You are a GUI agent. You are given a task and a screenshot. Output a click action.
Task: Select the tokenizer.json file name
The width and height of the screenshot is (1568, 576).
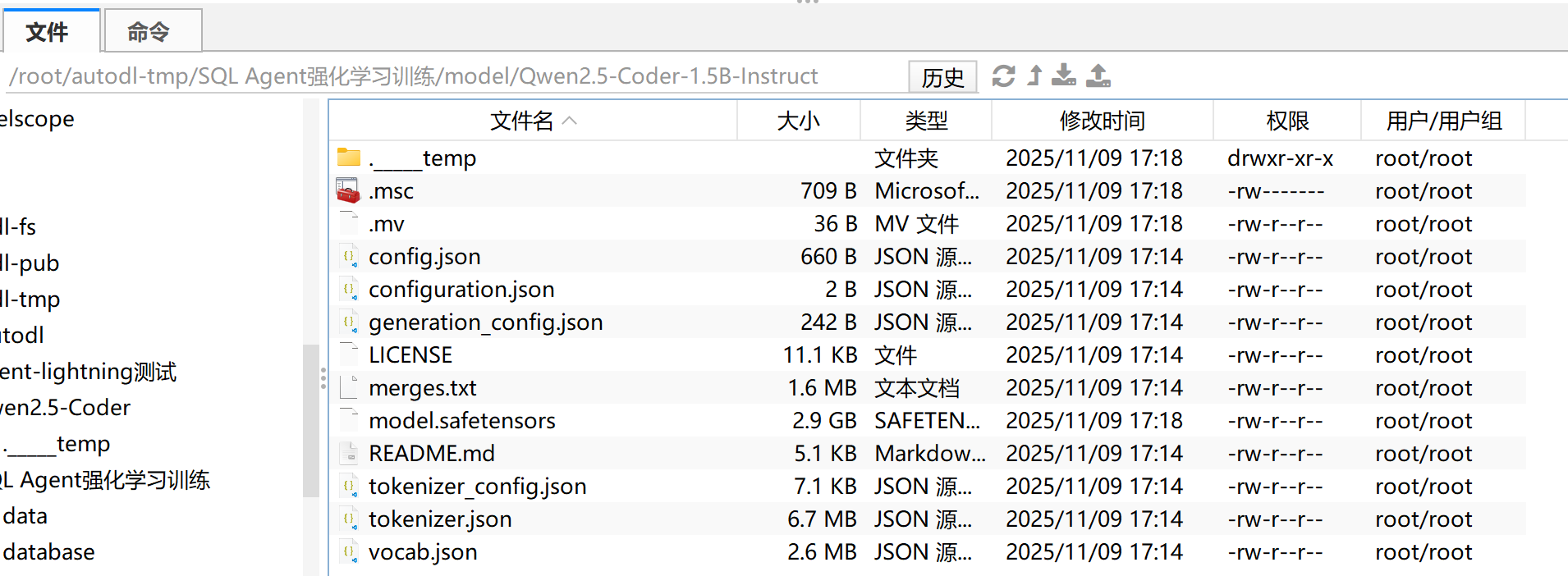[x=440, y=519]
